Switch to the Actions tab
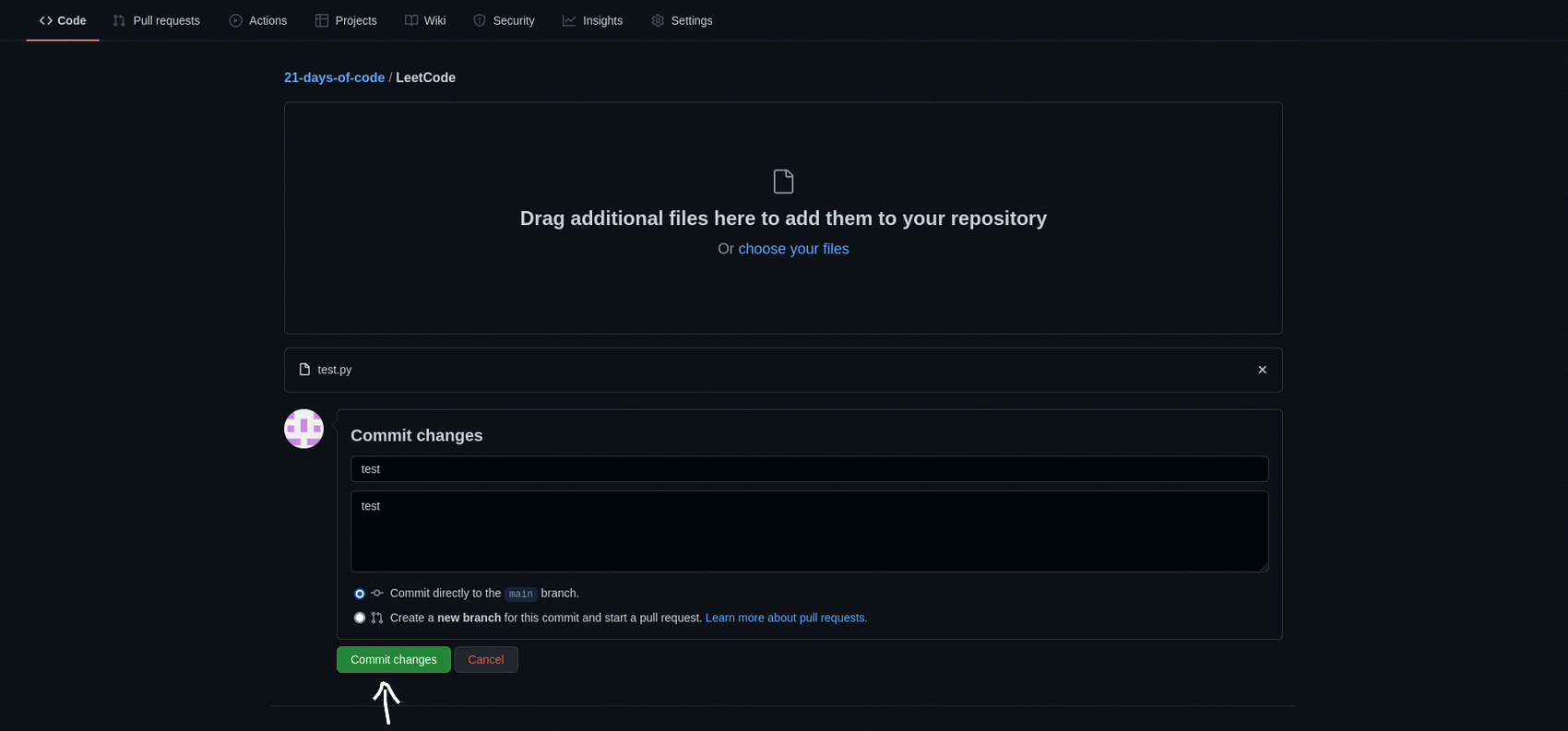The width and height of the screenshot is (1568, 731). (258, 20)
